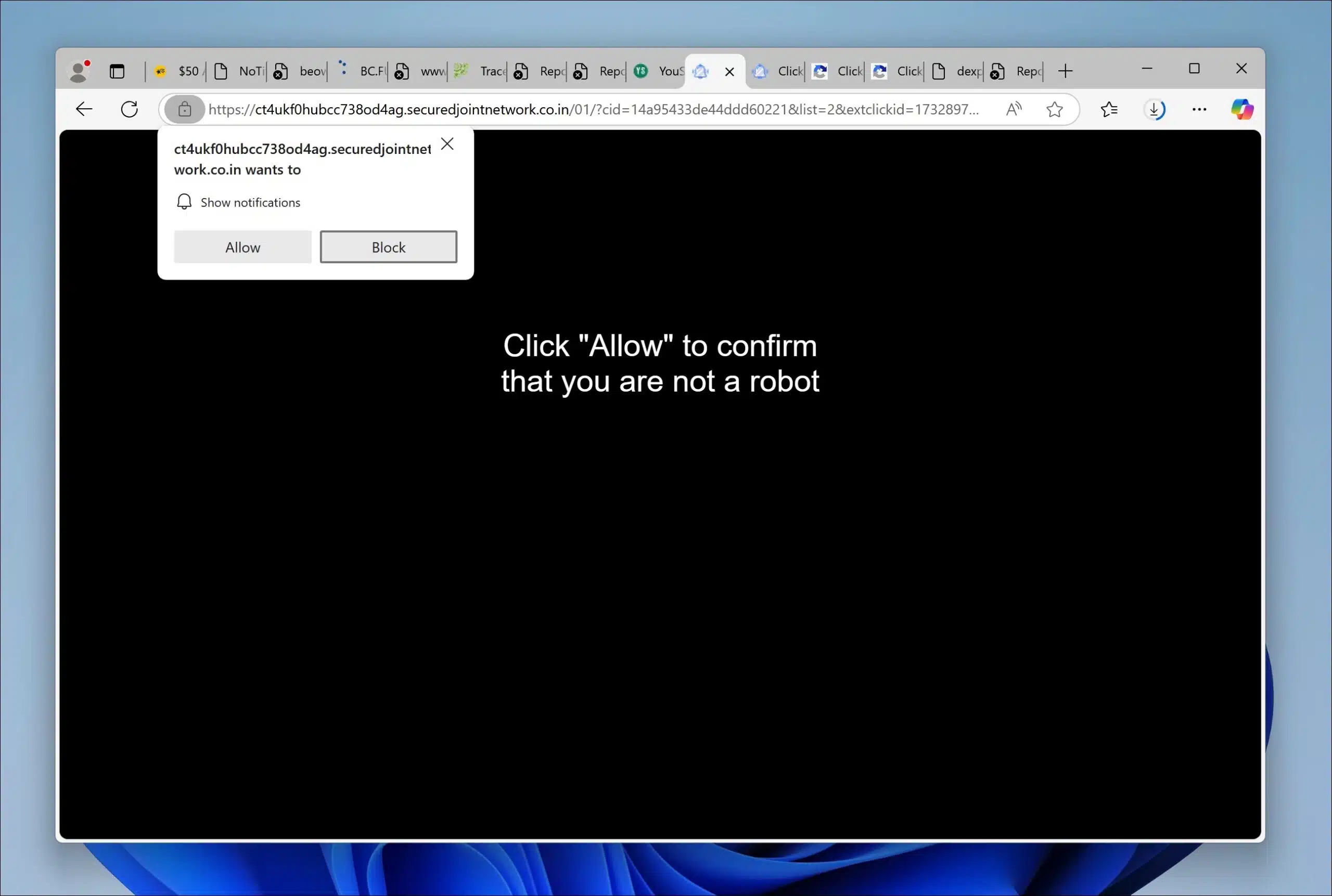Close the currently active tab

729,72
